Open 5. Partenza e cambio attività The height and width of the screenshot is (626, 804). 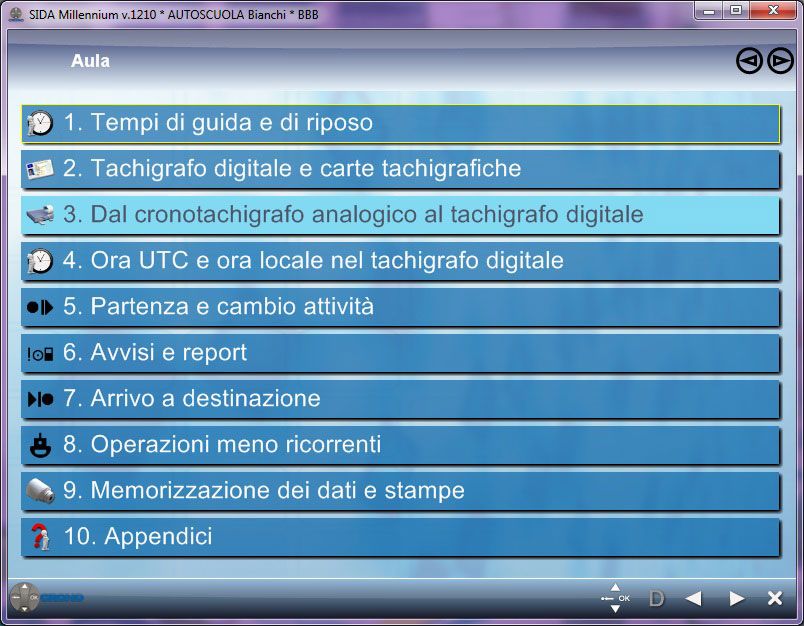click(x=400, y=307)
